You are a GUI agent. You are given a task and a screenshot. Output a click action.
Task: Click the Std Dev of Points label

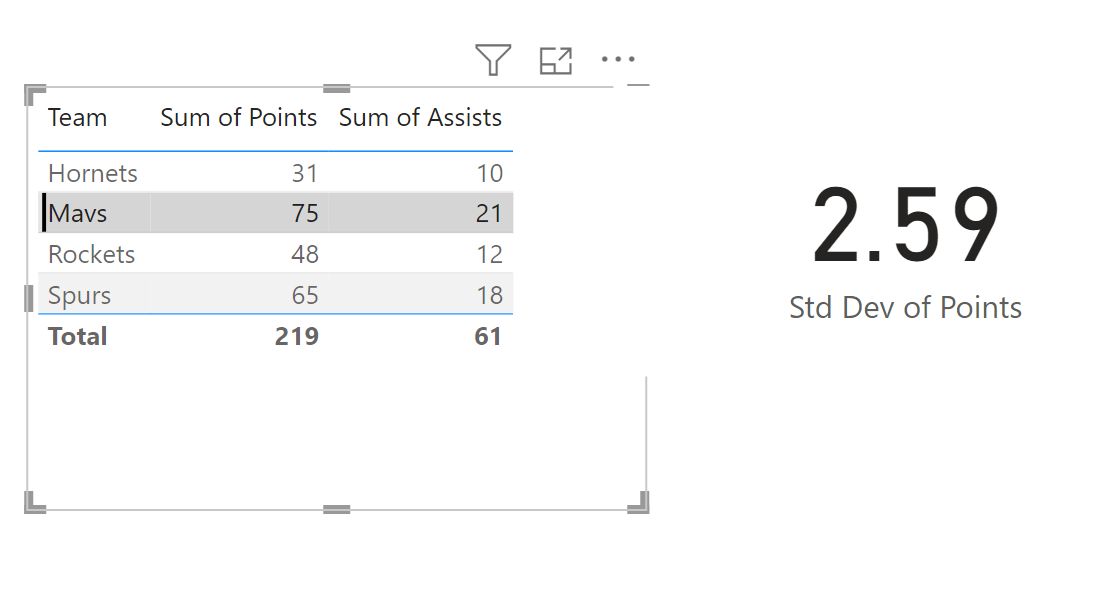[x=906, y=307]
